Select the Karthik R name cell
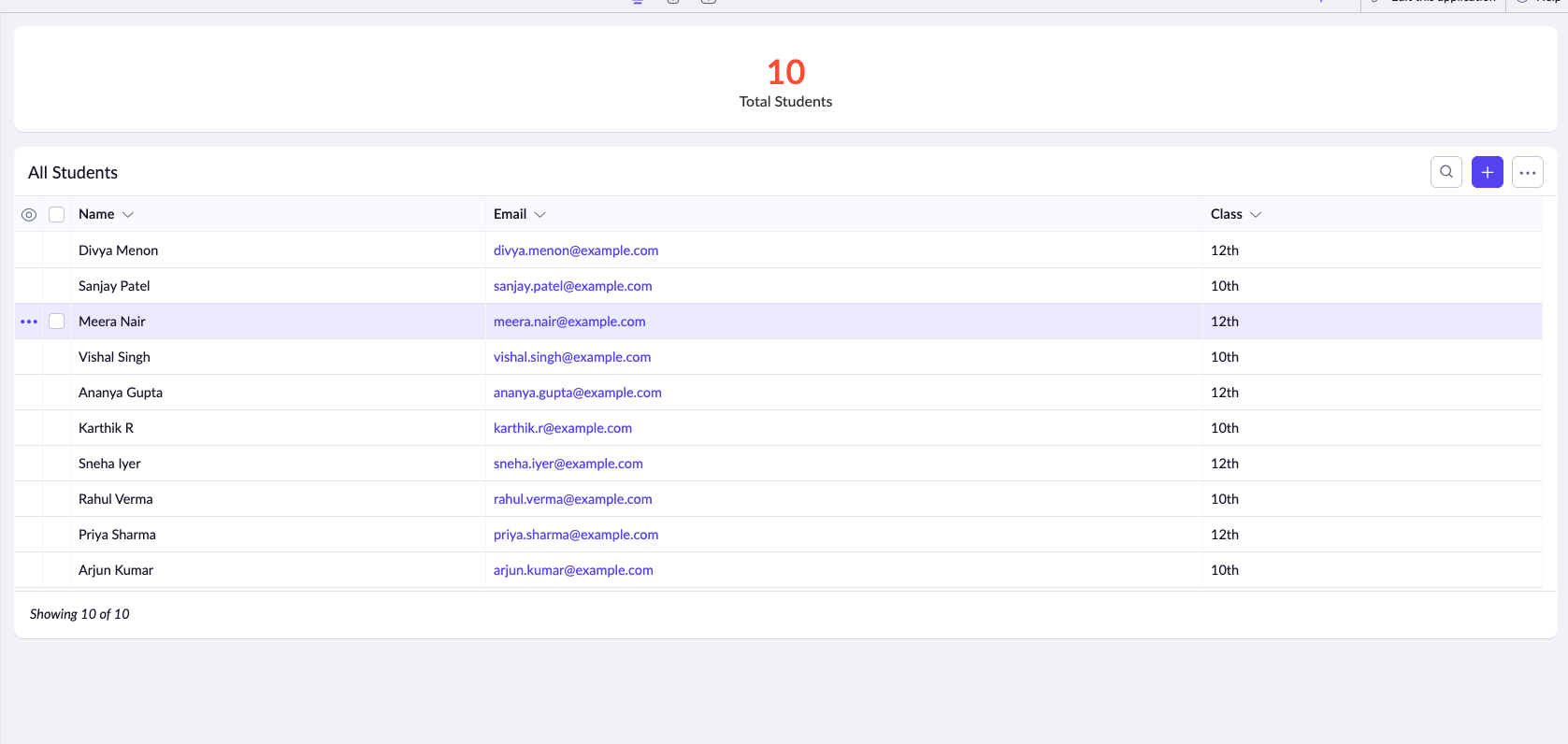 [278, 428]
